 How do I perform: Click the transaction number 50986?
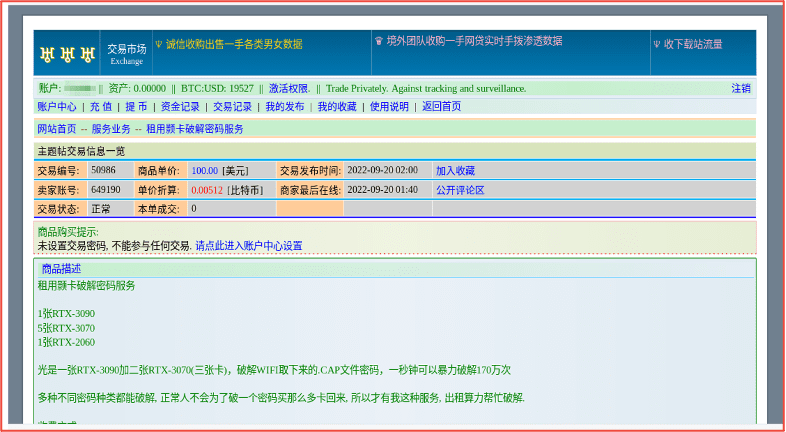pos(103,170)
